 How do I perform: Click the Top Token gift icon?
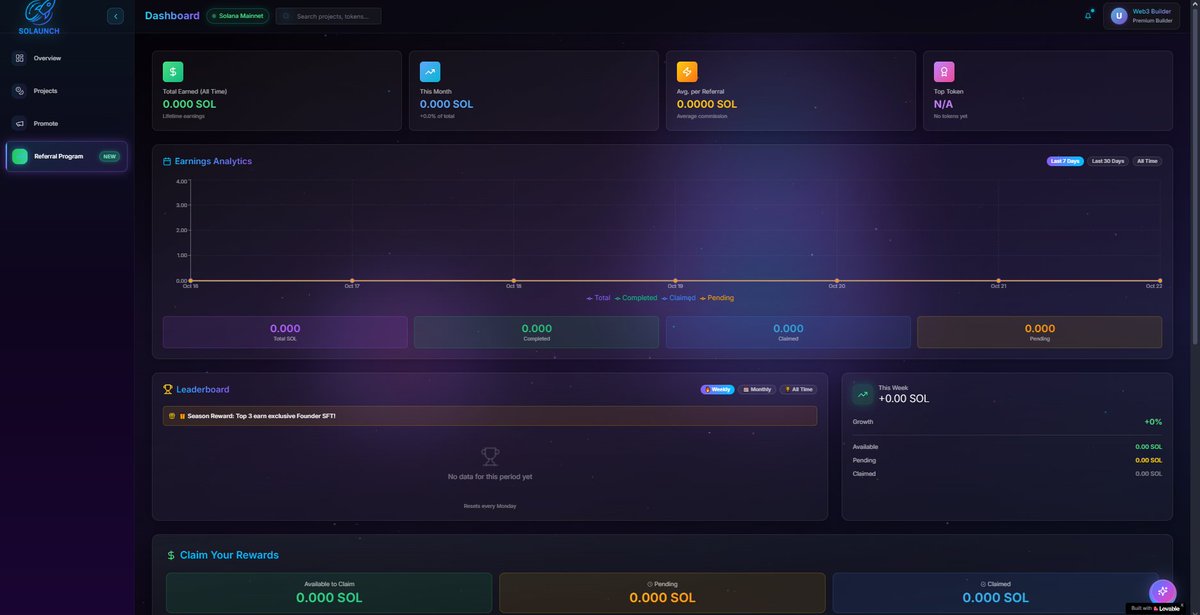pos(943,71)
